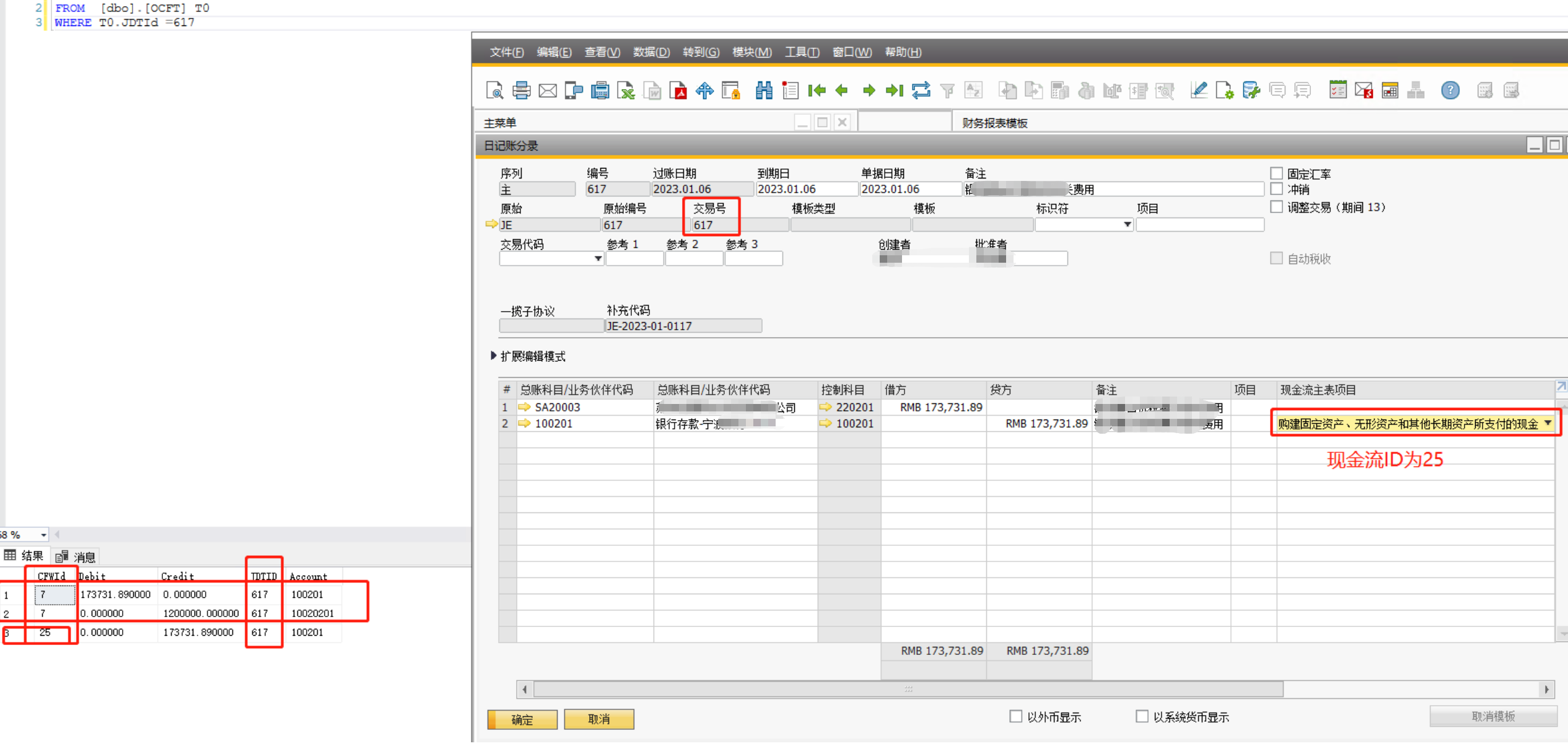Go to Previous Record arrow
Screen dimensions: 1568x746
pyautogui.click(x=842, y=91)
